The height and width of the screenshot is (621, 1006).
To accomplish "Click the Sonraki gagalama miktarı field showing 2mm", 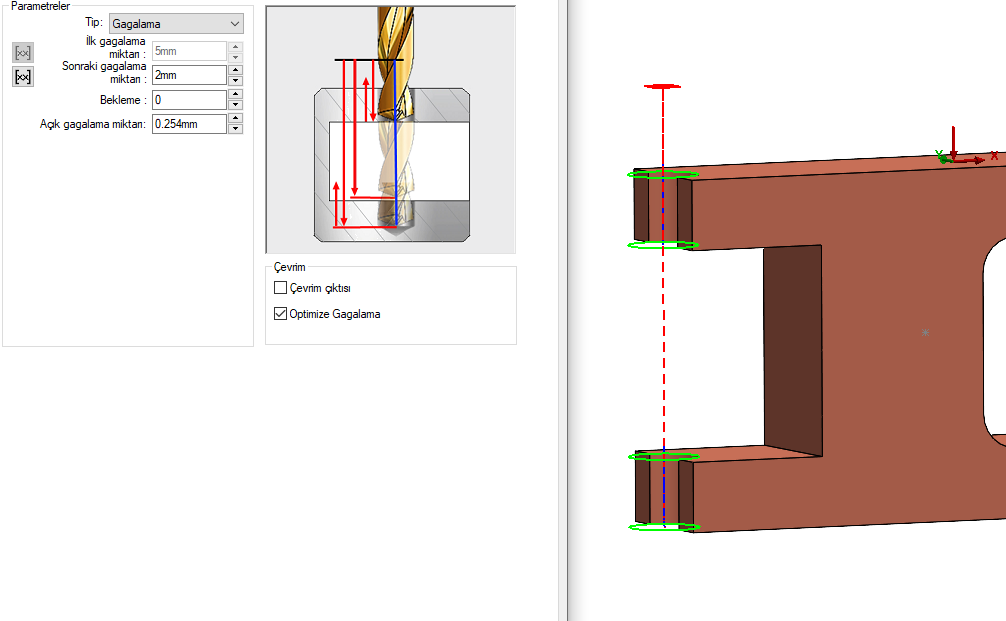I will [189, 75].
